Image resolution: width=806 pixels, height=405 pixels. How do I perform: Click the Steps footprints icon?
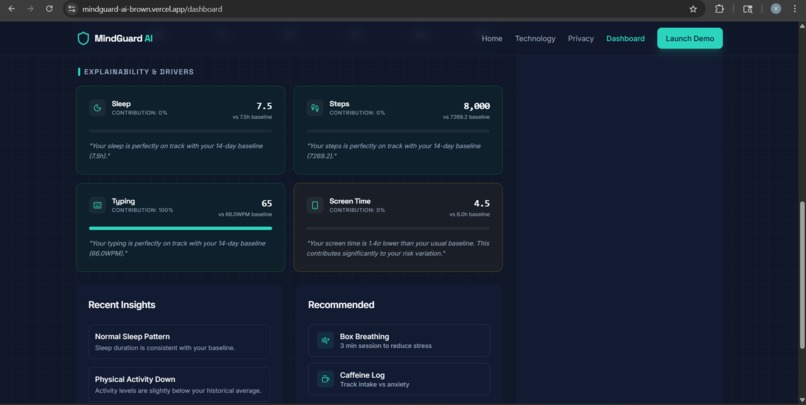point(315,108)
